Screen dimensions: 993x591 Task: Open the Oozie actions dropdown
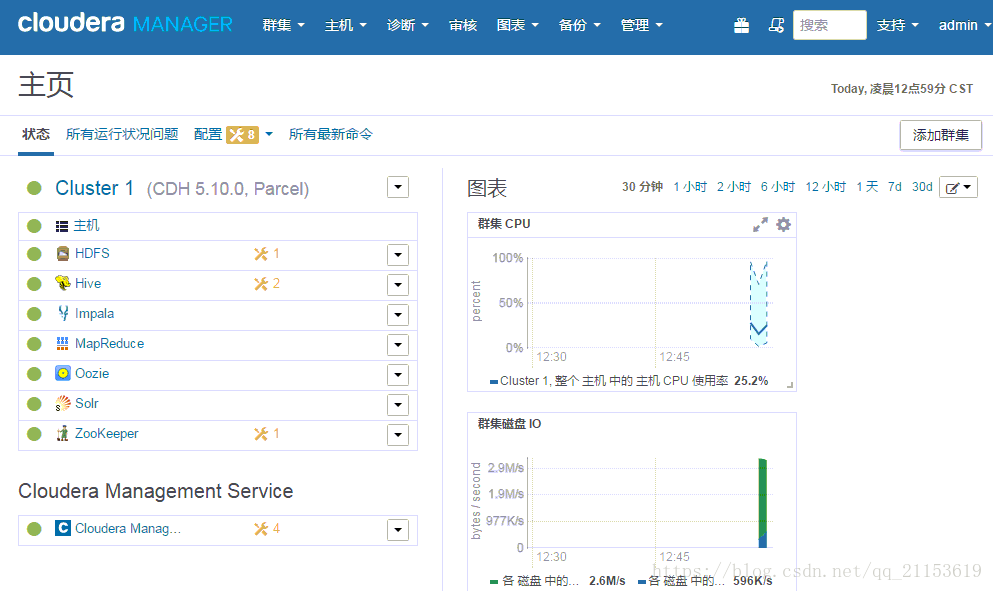point(398,374)
